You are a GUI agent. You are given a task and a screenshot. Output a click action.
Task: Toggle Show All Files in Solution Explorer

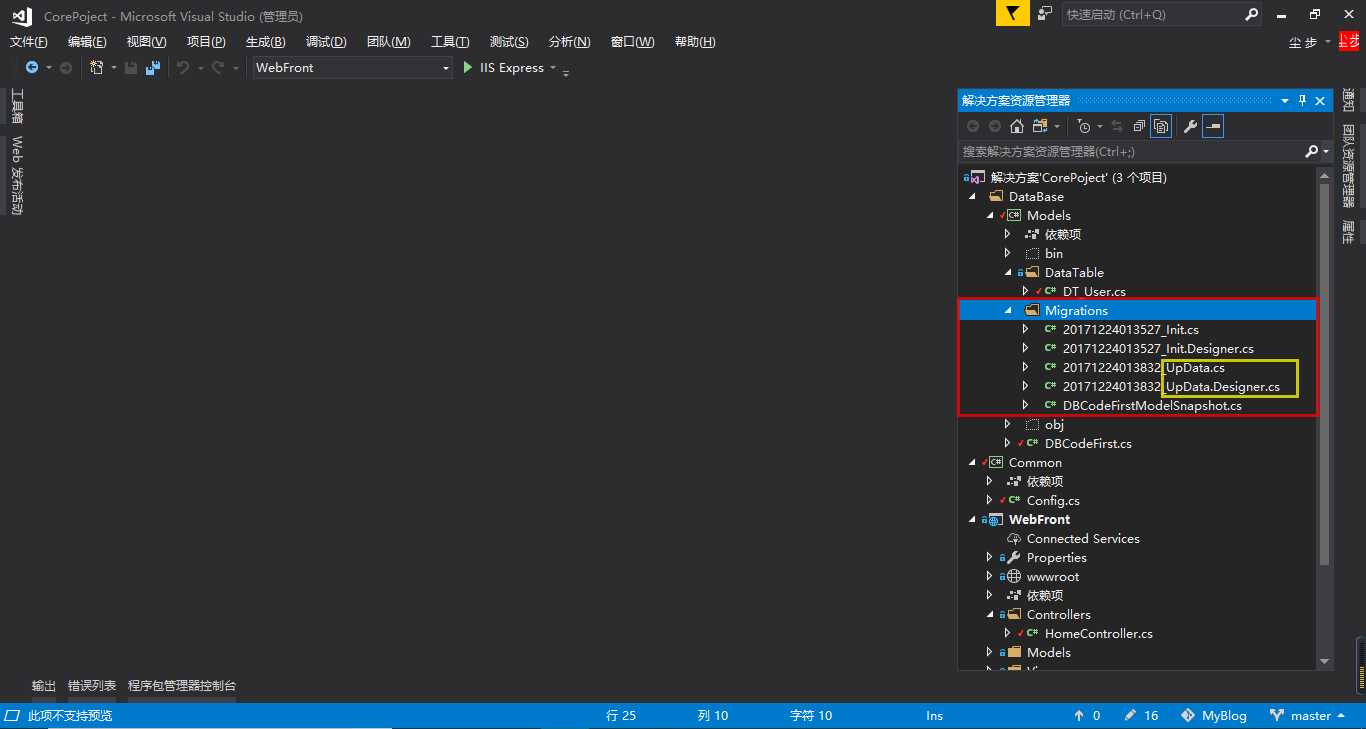[x=1161, y=126]
